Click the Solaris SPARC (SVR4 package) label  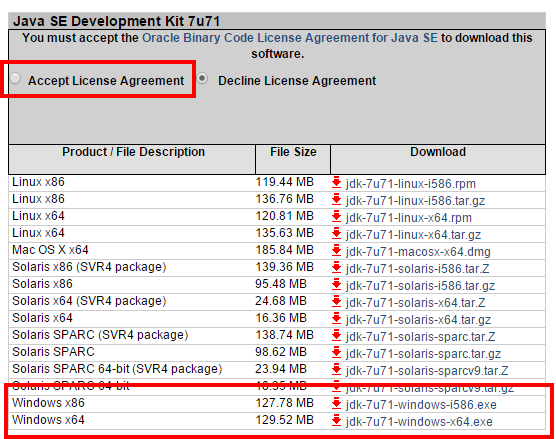(100, 335)
